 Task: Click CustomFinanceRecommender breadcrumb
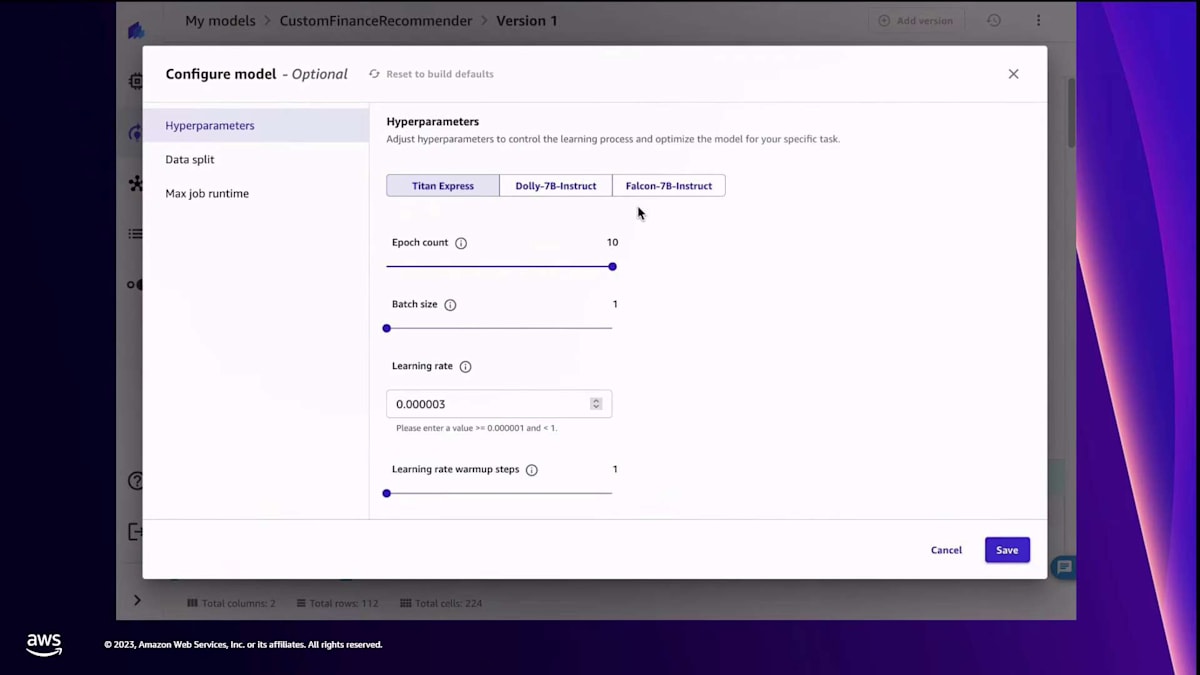click(376, 21)
